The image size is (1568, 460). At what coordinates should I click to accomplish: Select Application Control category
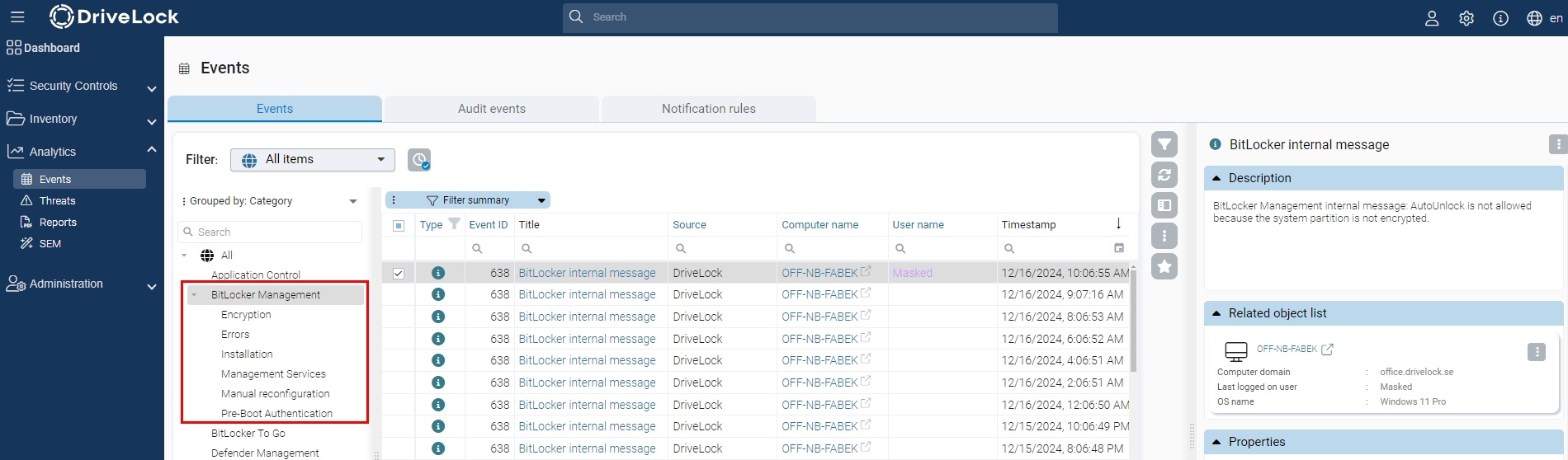point(256,275)
